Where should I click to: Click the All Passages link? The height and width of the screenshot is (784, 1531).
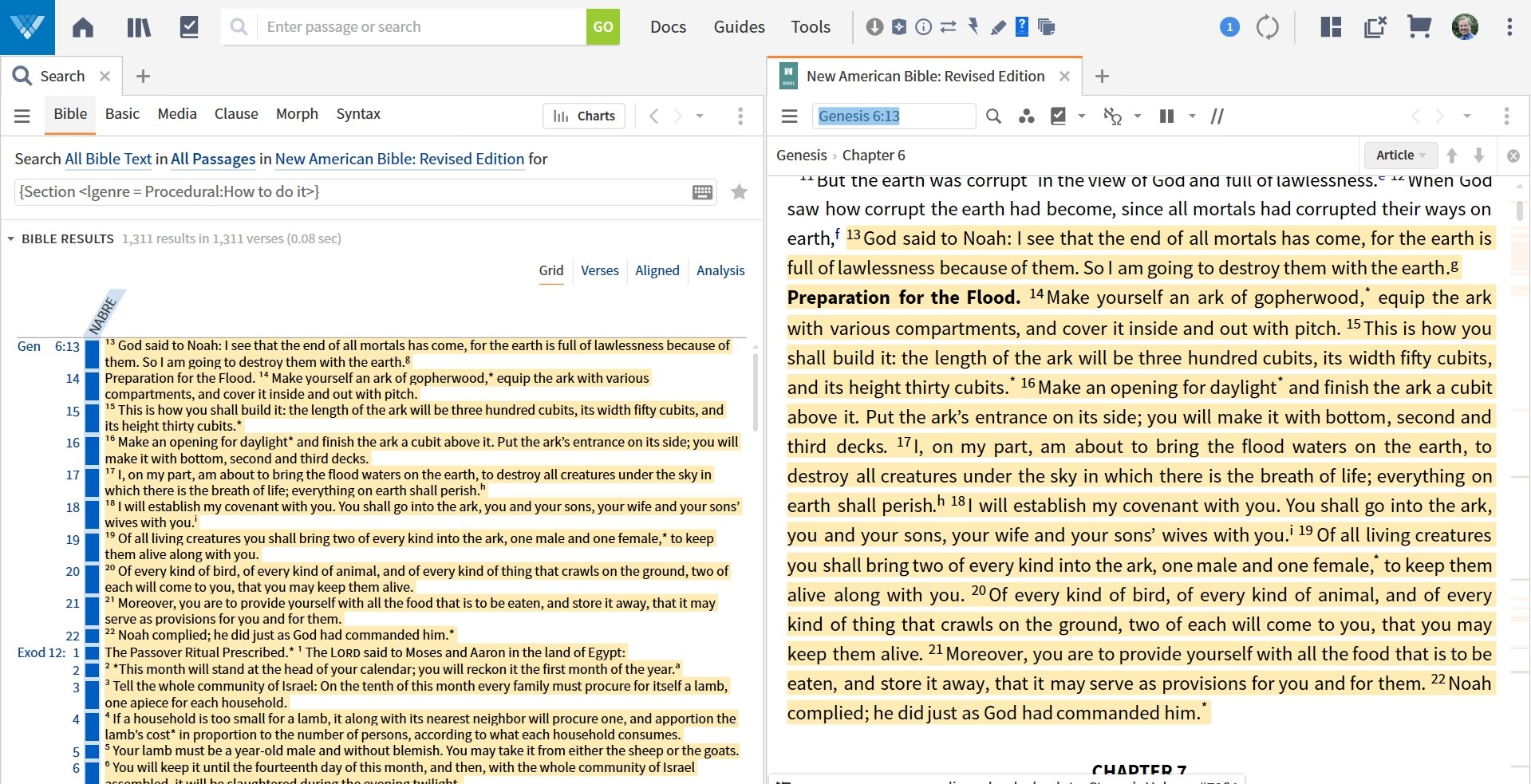pyautogui.click(x=213, y=159)
